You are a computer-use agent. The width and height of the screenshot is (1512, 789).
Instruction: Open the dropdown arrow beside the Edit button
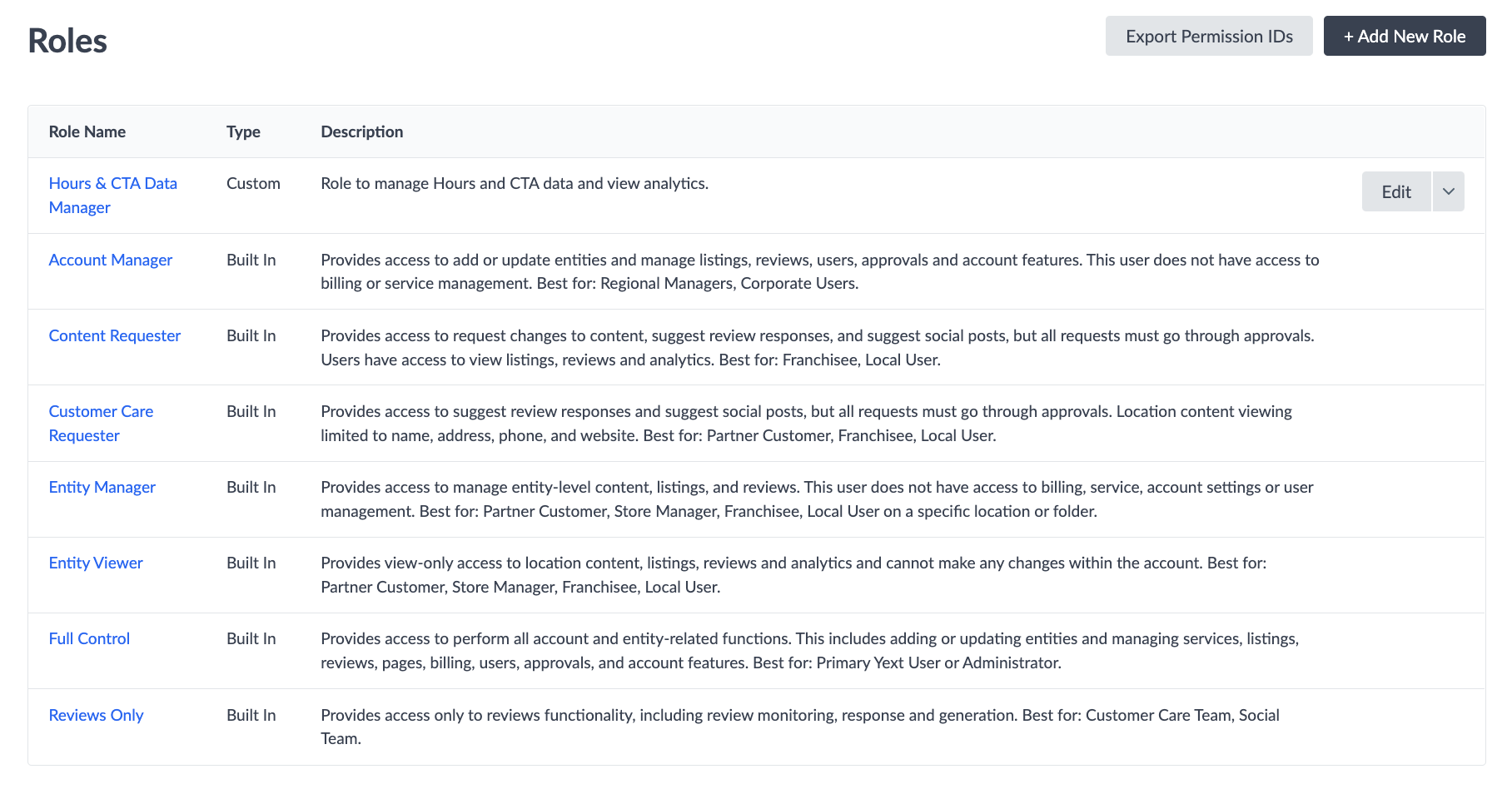pyautogui.click(x=1449, y=191)
